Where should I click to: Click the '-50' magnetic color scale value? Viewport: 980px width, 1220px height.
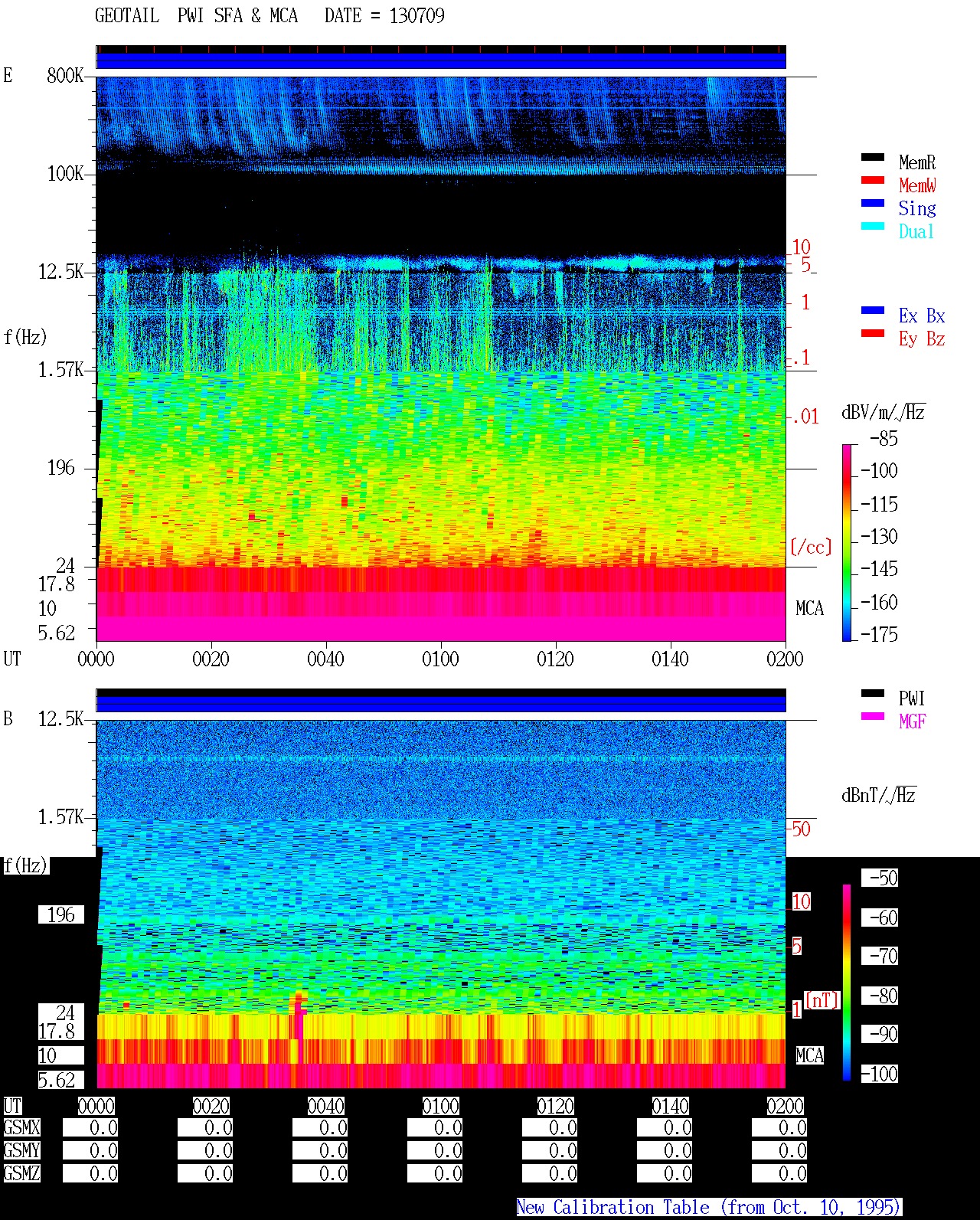[880, 878]
